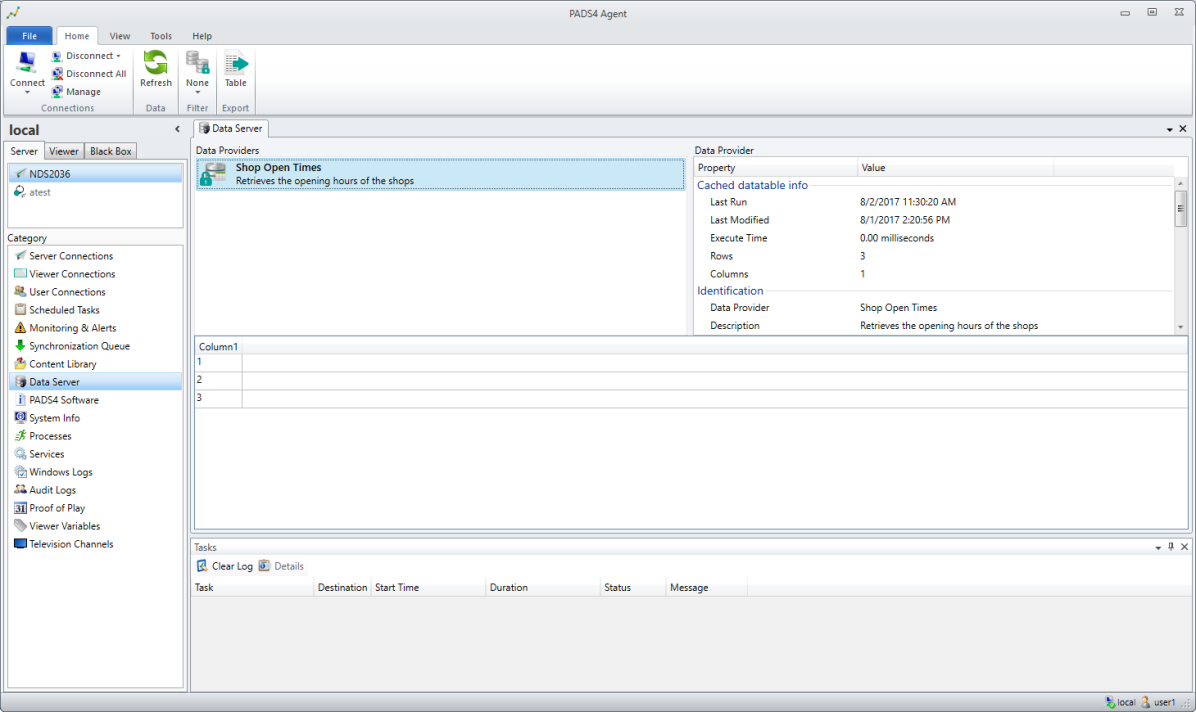Open Manage connections
Image resolution: width=1196 pixels, height=712 pixels.
tap(82, 92)
